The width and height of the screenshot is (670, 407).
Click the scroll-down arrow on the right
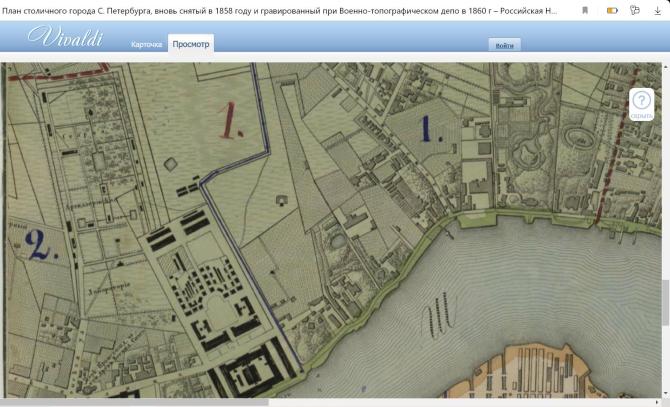(x=665, y=392)
